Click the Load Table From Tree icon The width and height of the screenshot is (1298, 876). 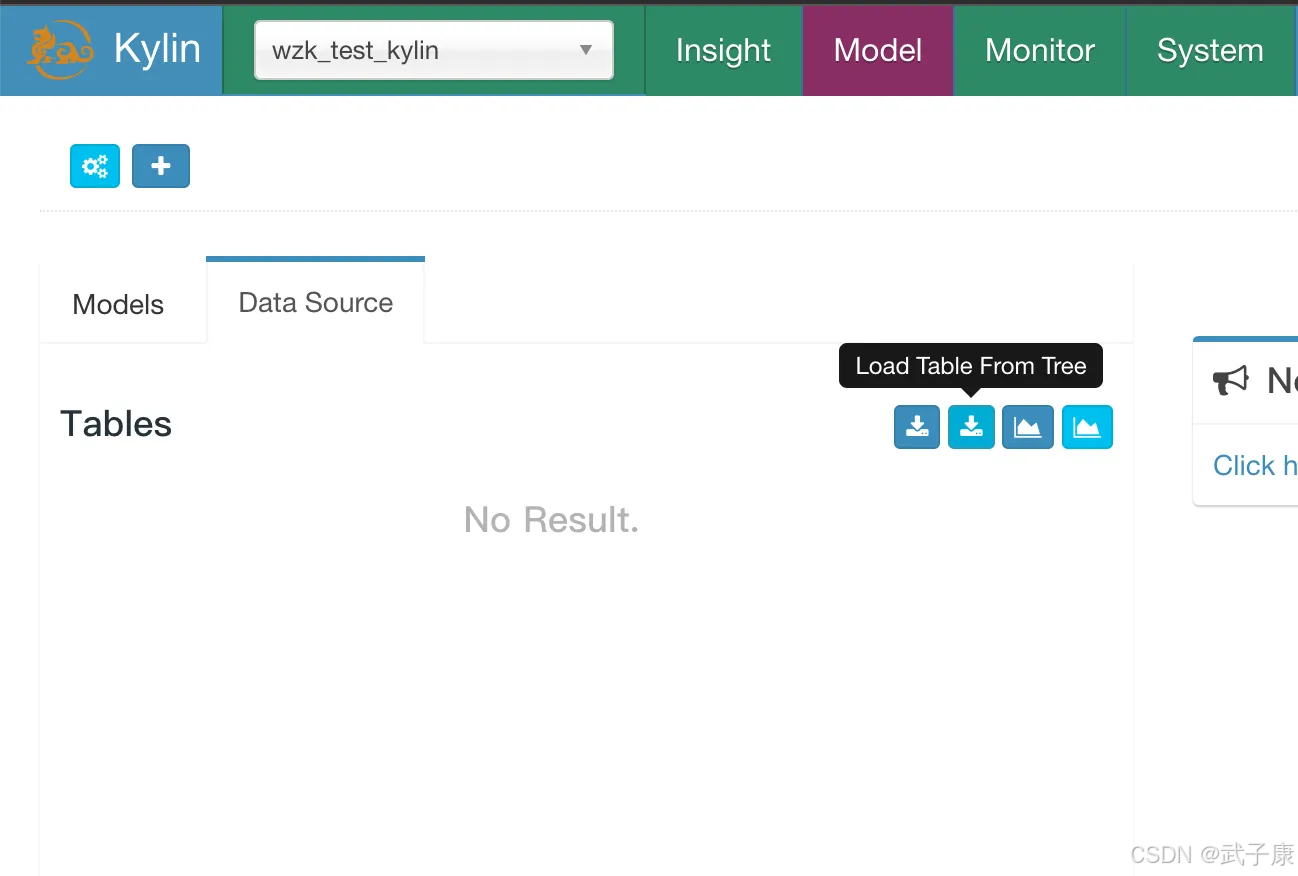971,427
